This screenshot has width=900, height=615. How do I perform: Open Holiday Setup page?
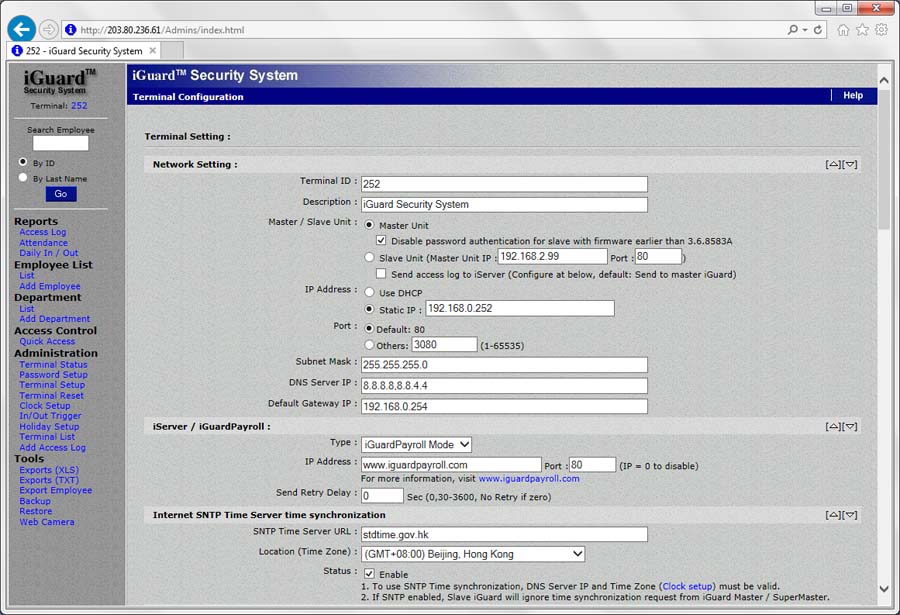click(49, 427)
